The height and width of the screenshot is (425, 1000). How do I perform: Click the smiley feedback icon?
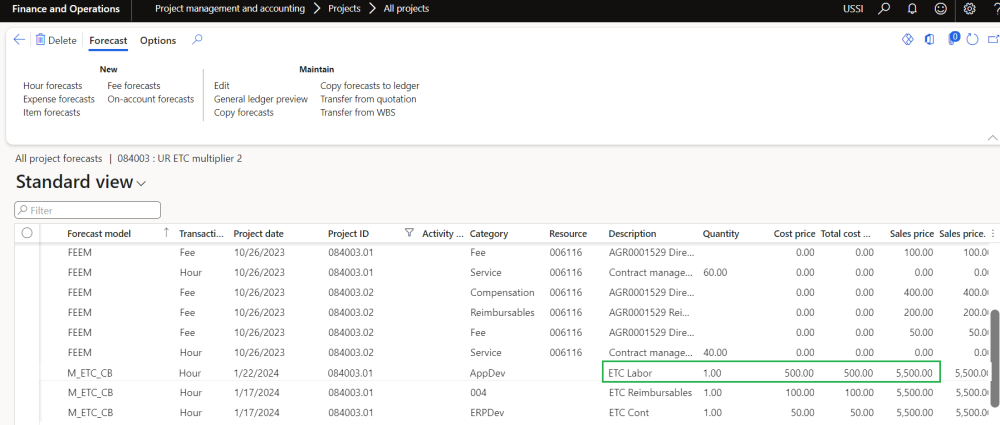pyautogui.click(x=940, y=9)
